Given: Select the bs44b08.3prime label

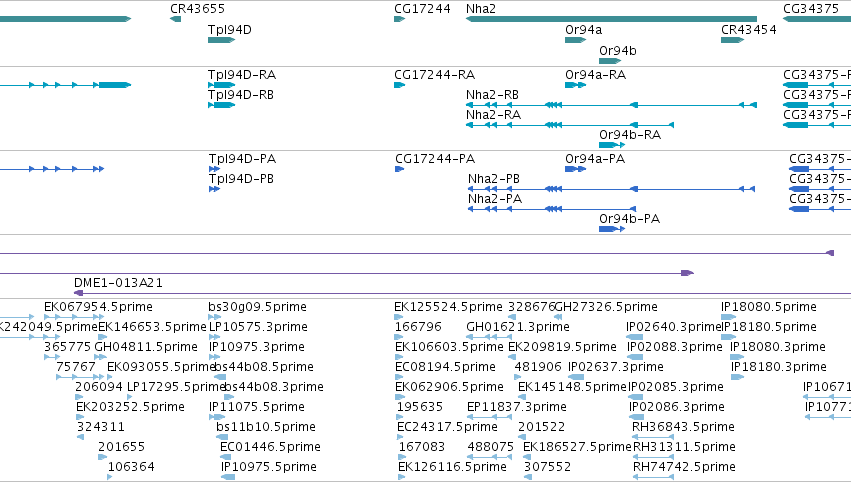Looking at the screenshot, I should coord(274,388).
